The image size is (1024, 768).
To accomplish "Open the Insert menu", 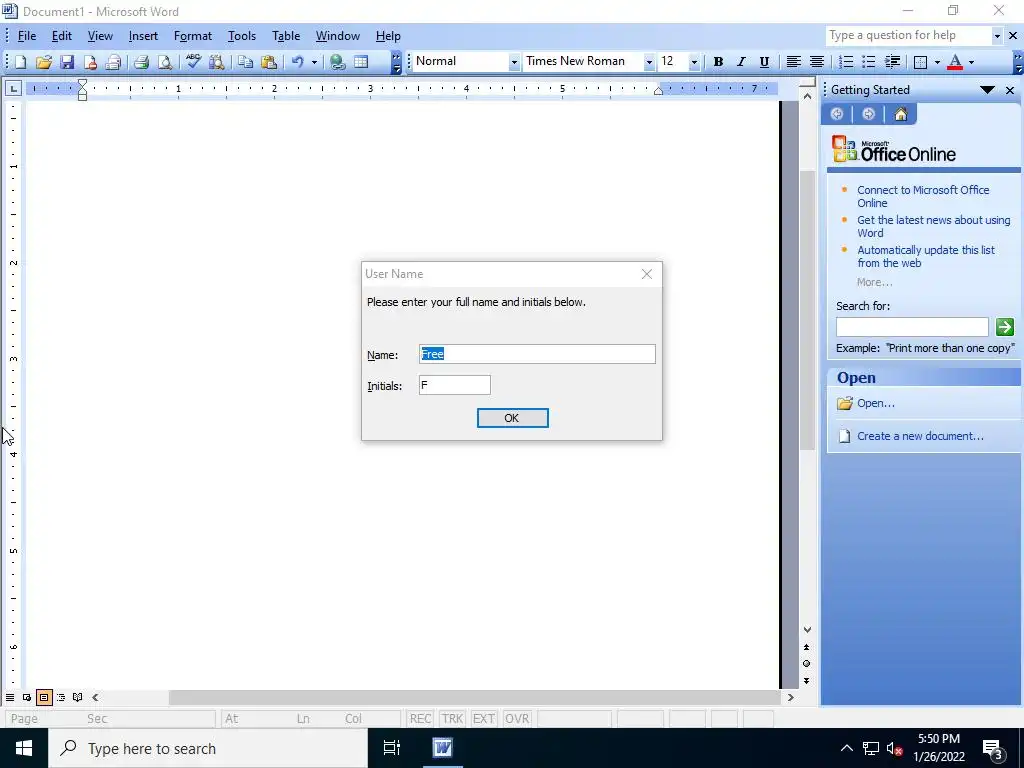I will (x=143, y=36).
